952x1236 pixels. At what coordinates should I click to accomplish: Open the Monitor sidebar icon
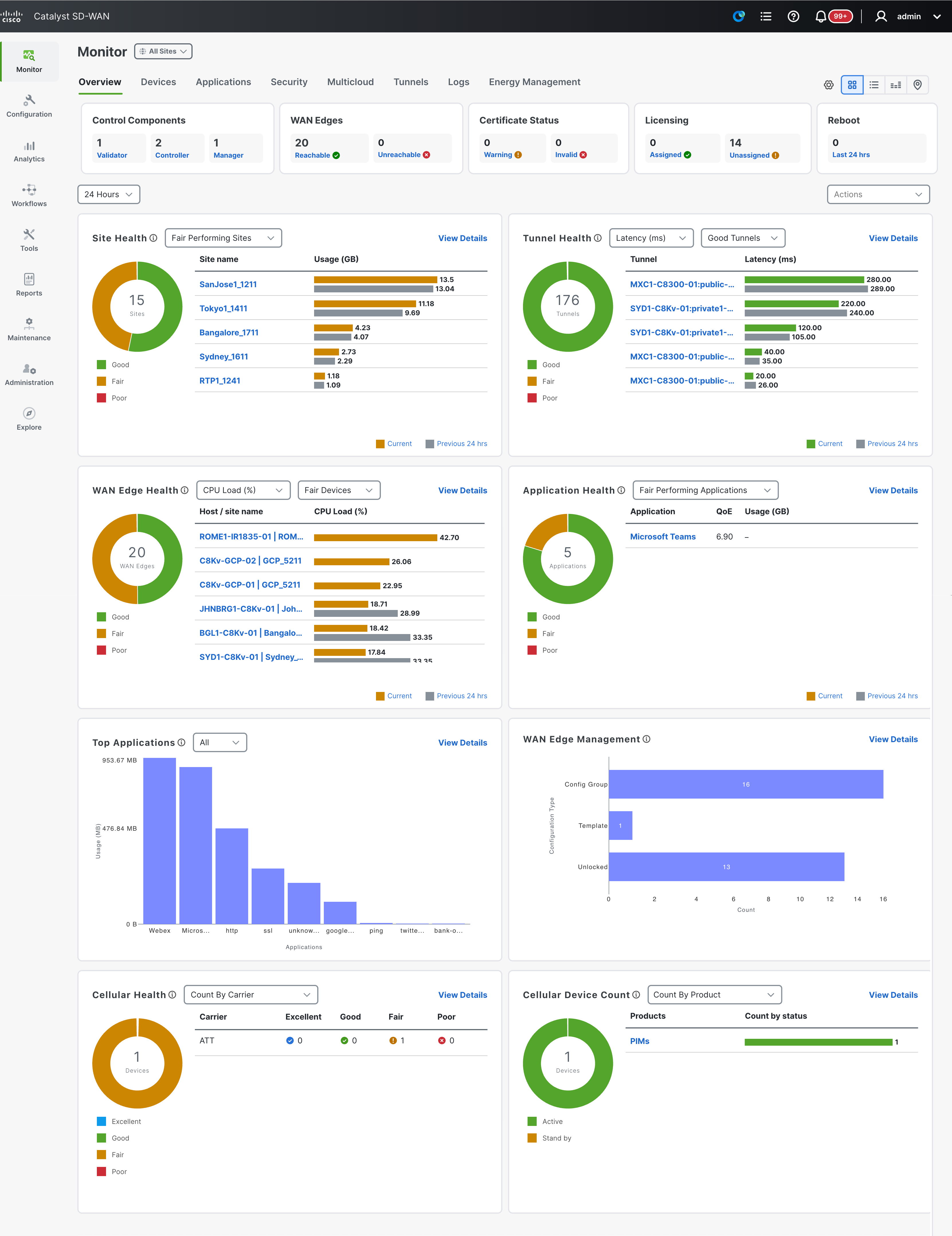(29, 61)
